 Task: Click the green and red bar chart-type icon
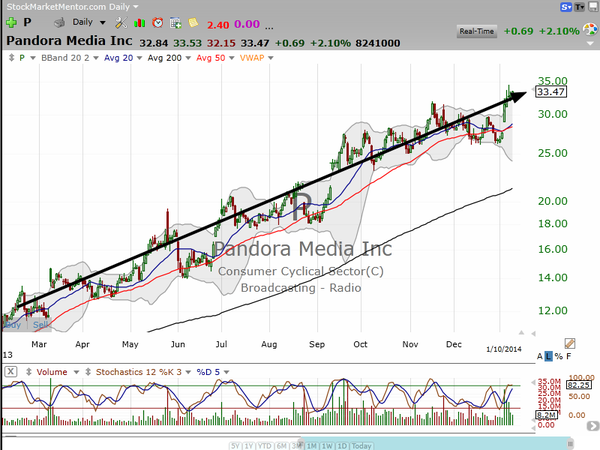pos(139,23)
